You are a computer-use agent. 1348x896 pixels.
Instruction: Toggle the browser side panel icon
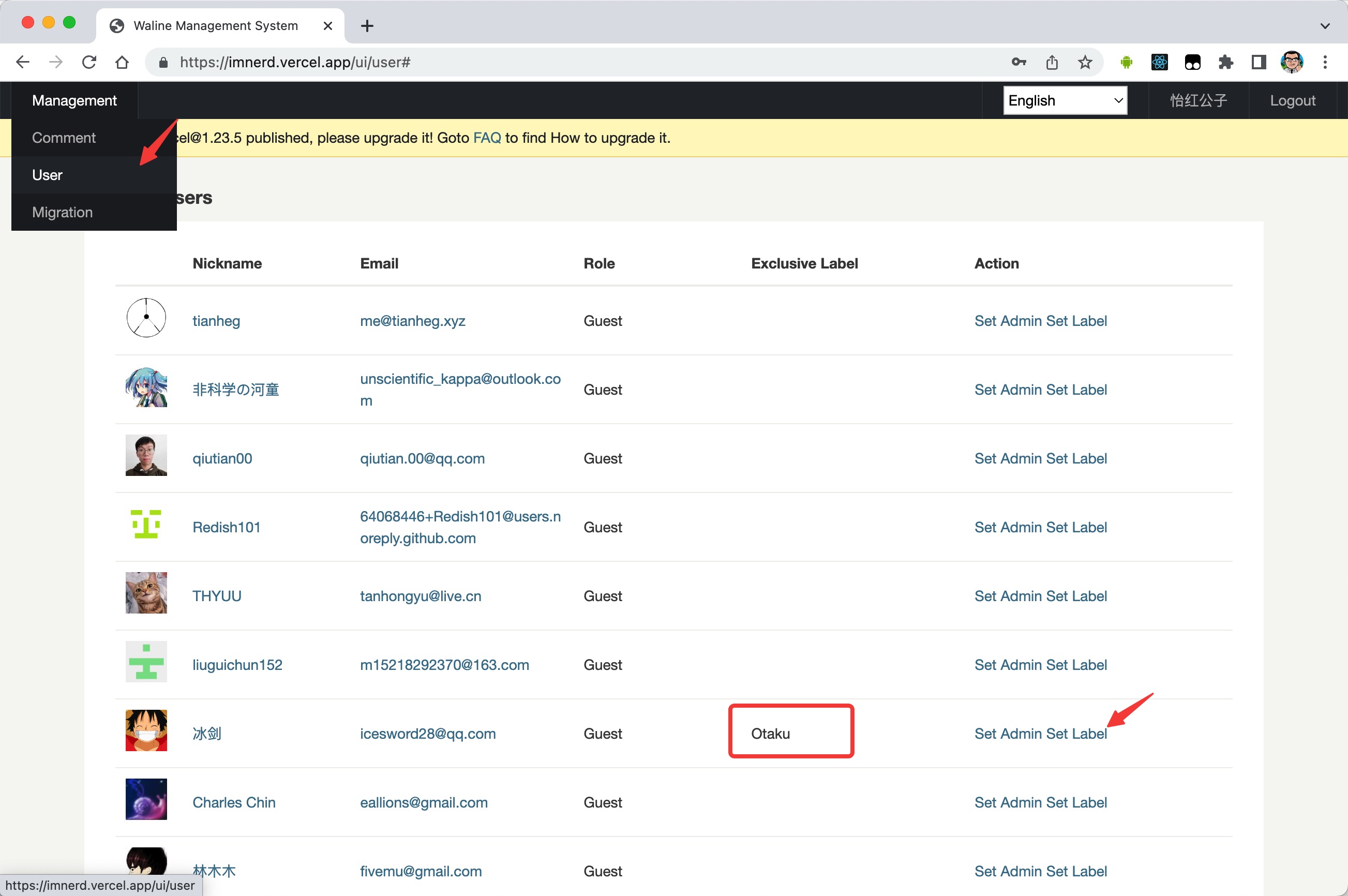1259,62
